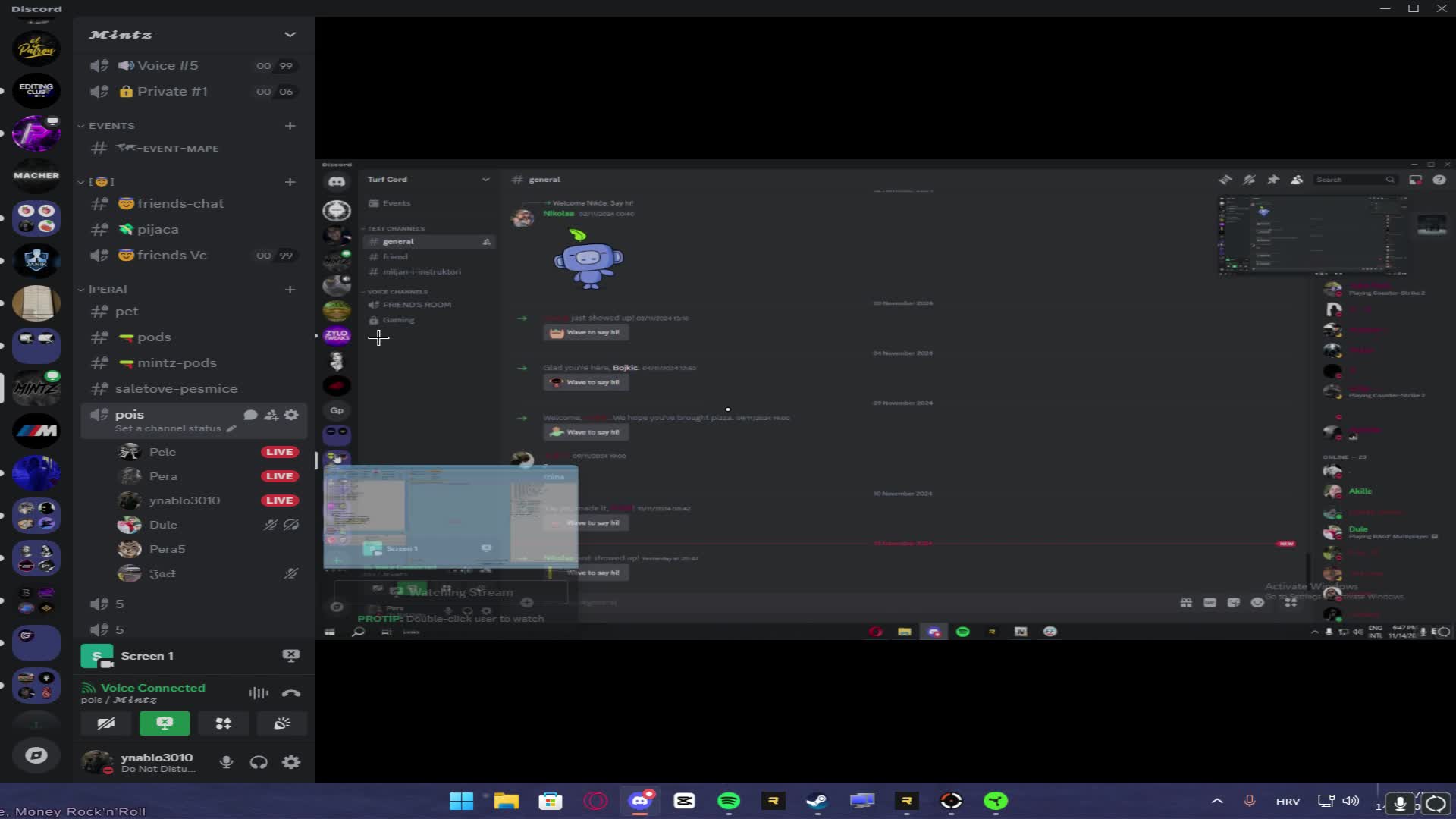
Task: Turn on the camera
Action: pos(106,723)
